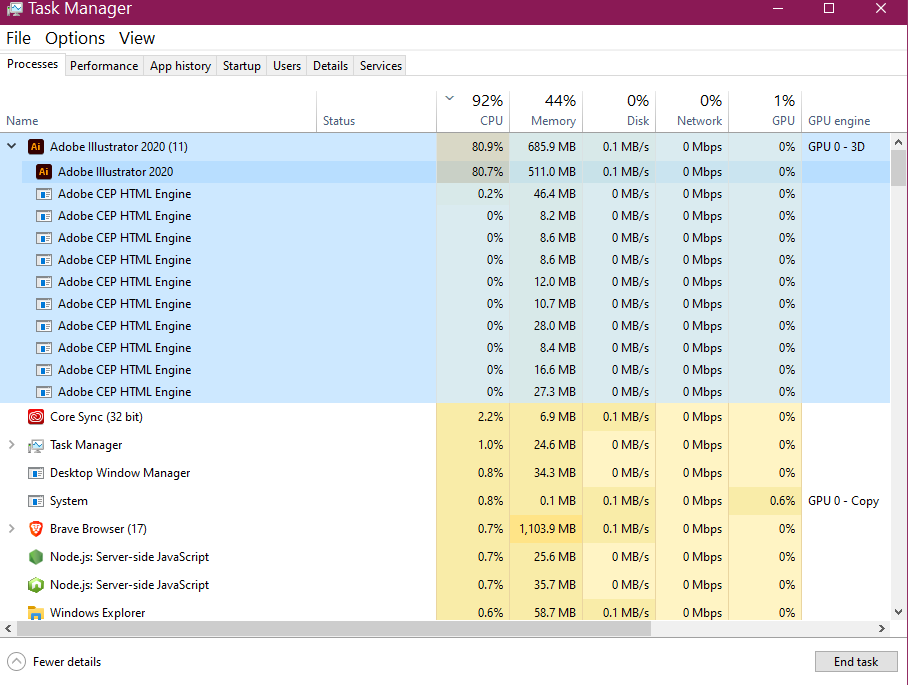
Task: Click the Core Sync (32 bit) icon
Action: (36, 417)
